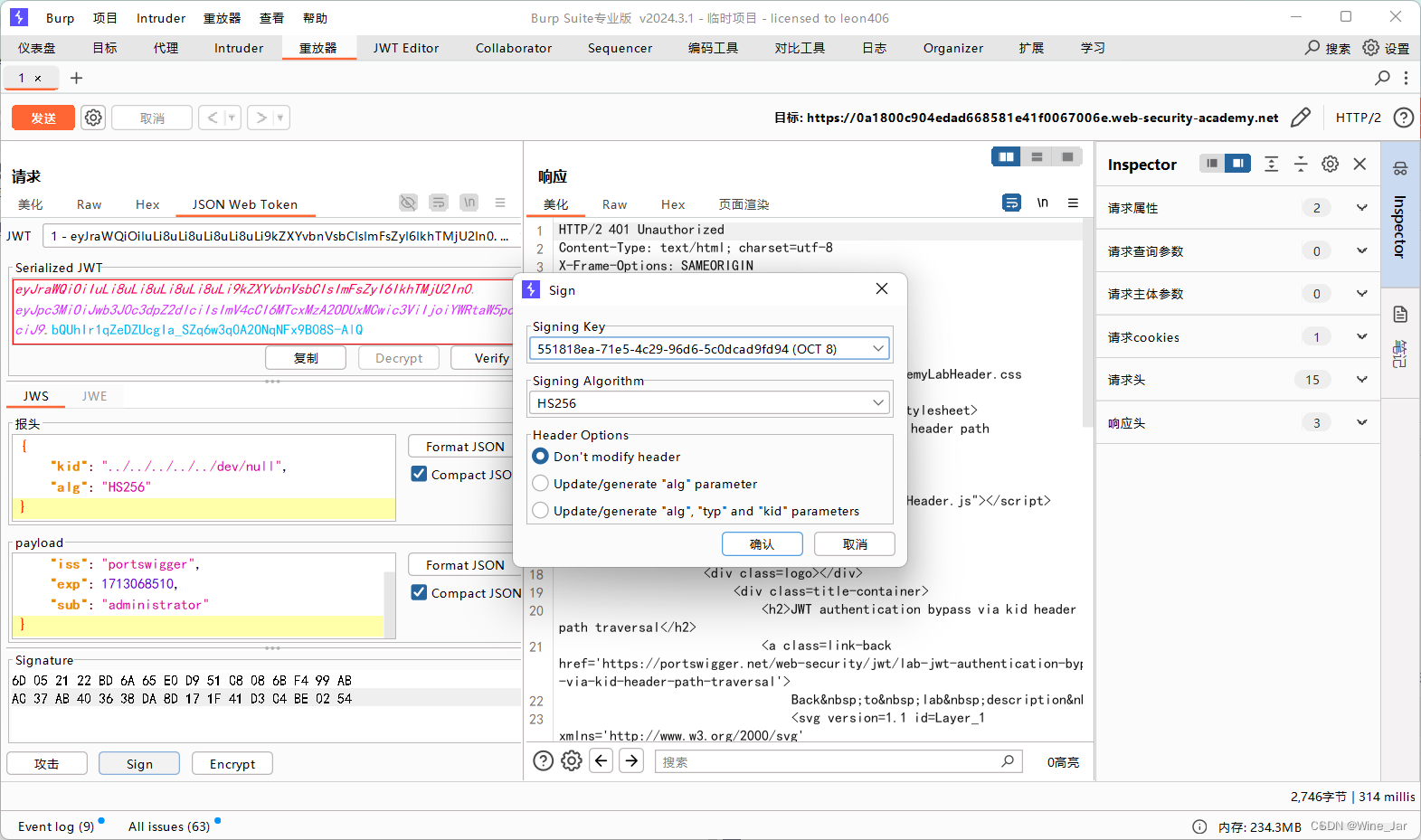Image resolution: width=1421 pixels, height=840 pixels.
Task: Open the Signing Key dropdown
Action: coord(710,349)
